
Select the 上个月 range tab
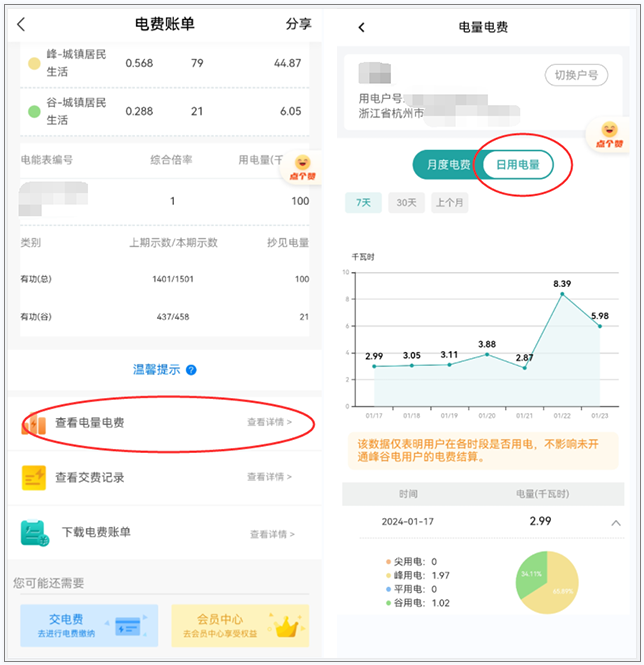tap(450, 203)
